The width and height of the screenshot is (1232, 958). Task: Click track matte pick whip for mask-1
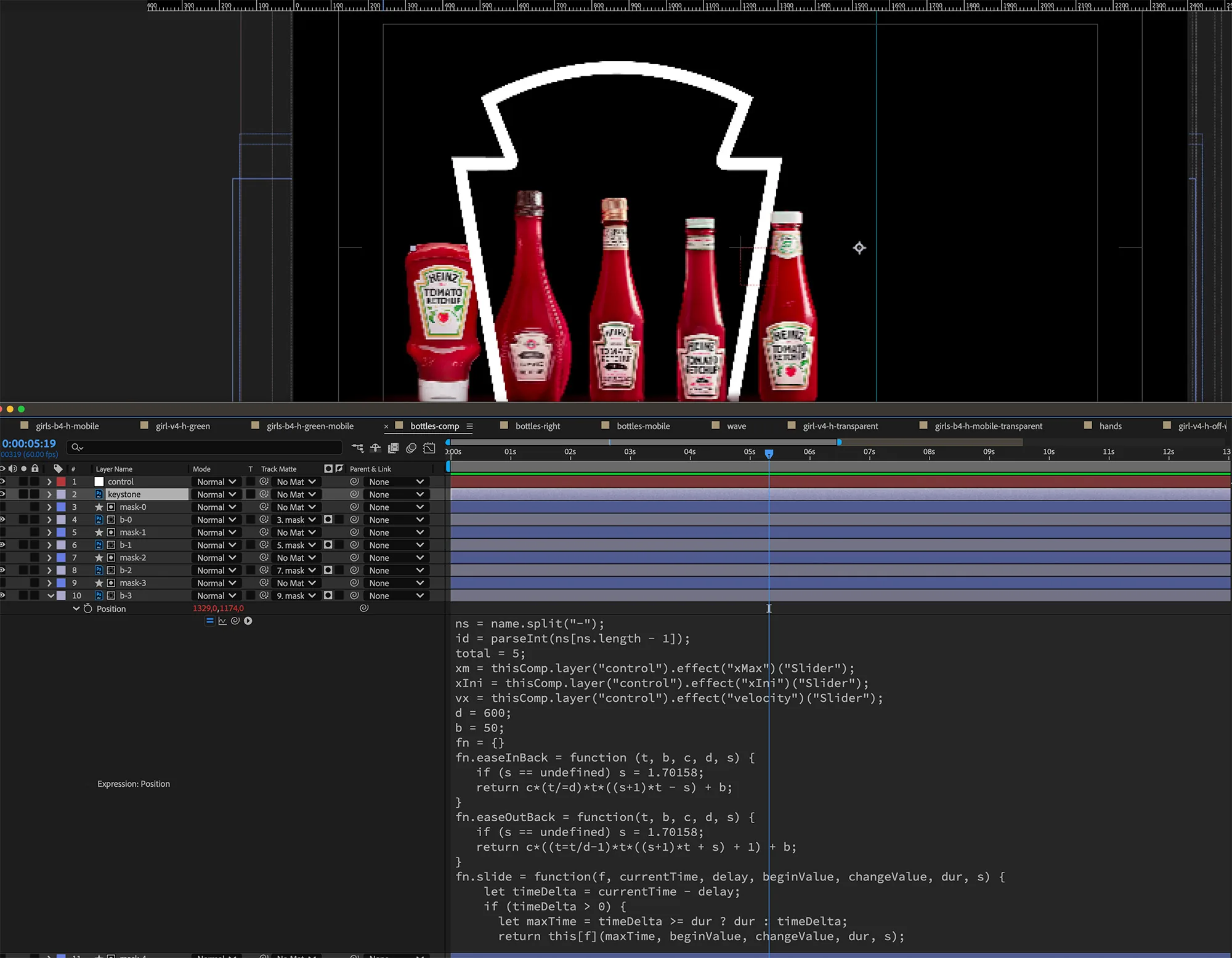pos(264,533)
